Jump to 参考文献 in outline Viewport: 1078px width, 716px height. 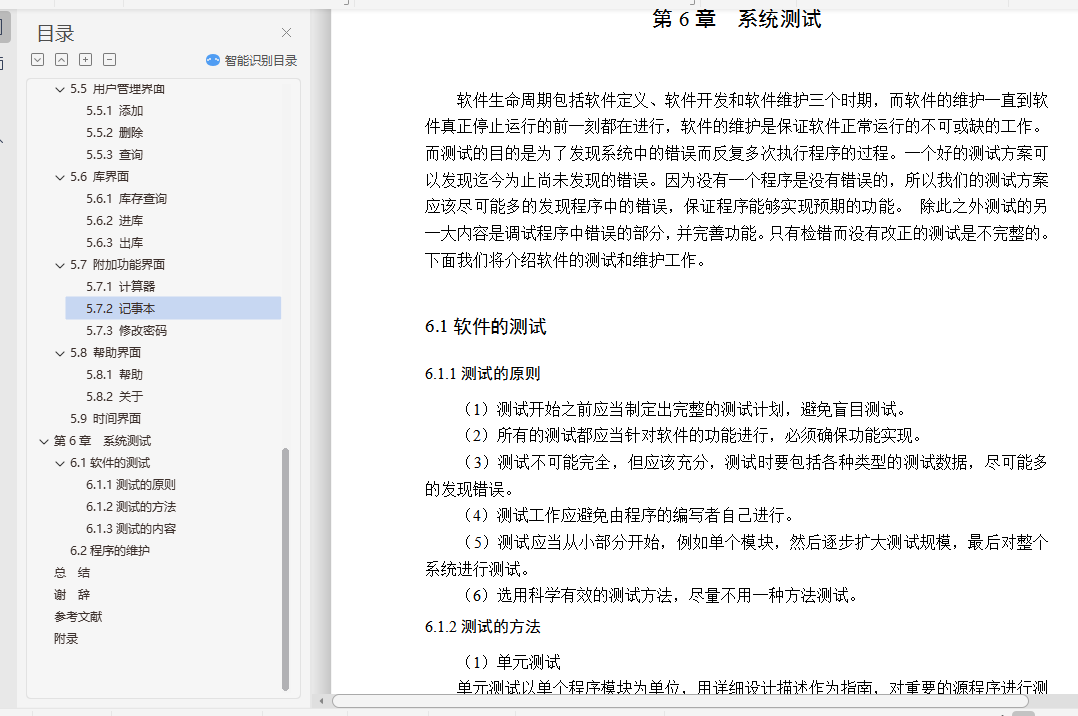(x=78, y=617)
